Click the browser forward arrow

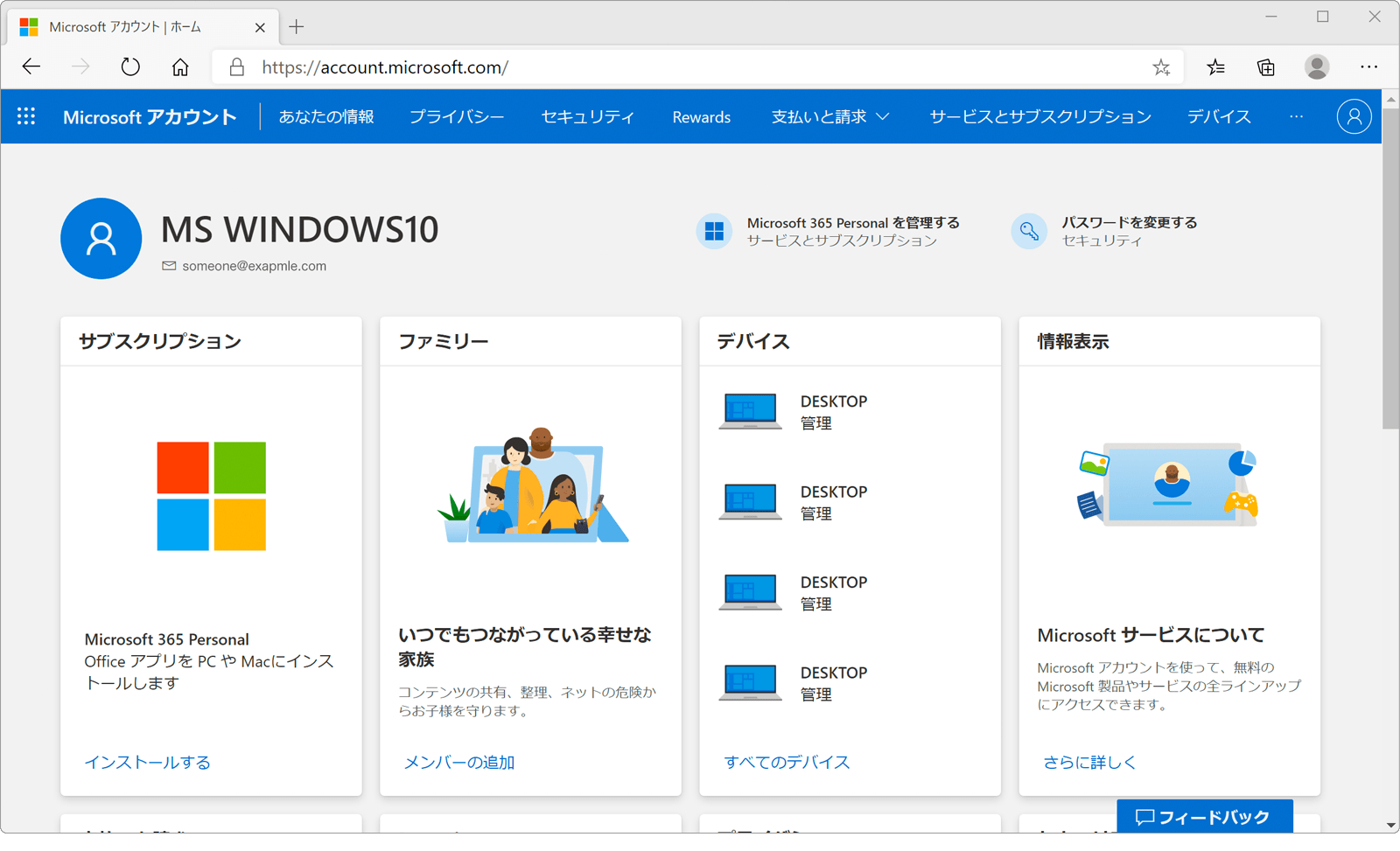click(x=80, y=66)
